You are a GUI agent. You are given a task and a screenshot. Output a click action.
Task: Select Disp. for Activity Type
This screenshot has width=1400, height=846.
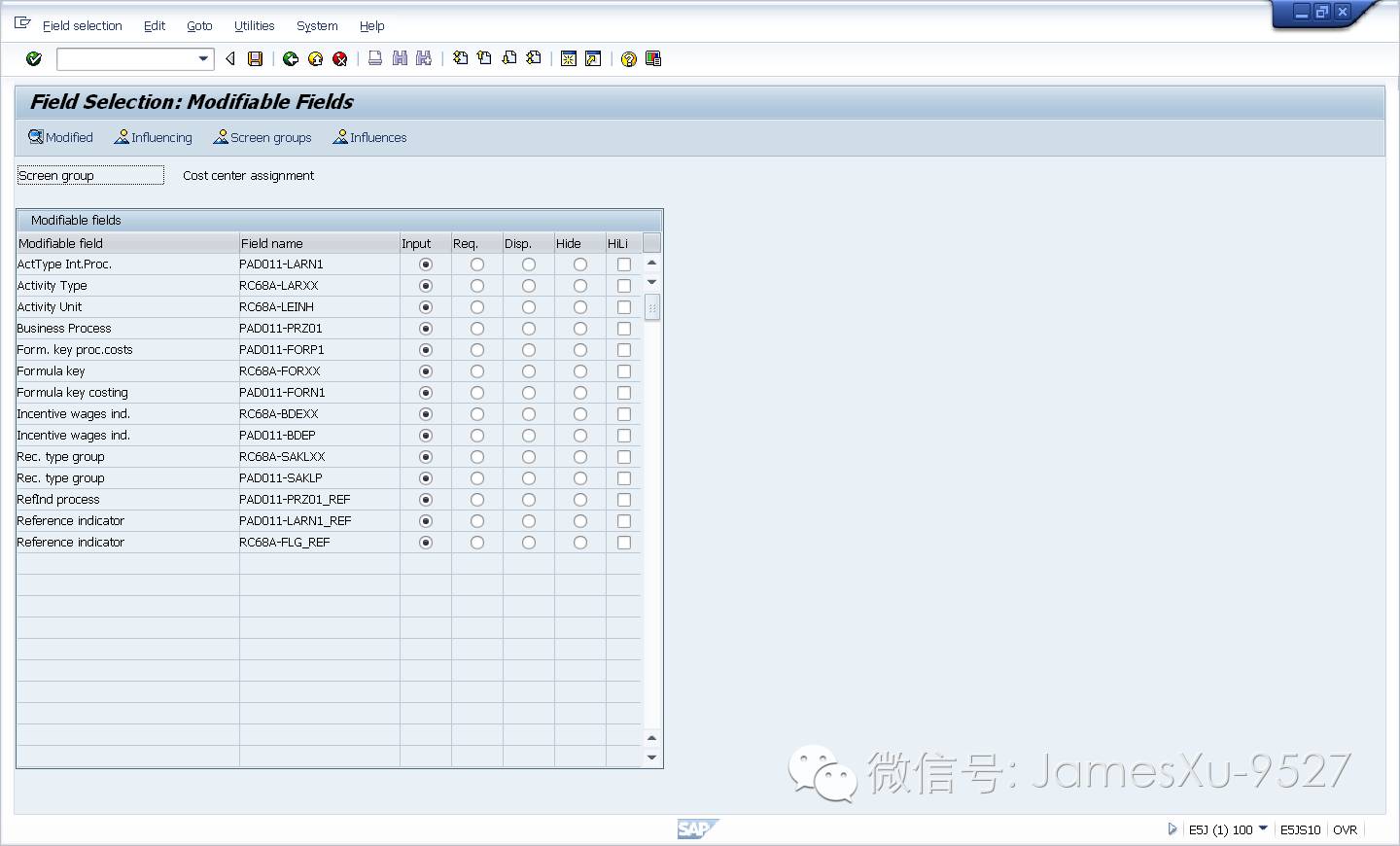coord(529,286)
